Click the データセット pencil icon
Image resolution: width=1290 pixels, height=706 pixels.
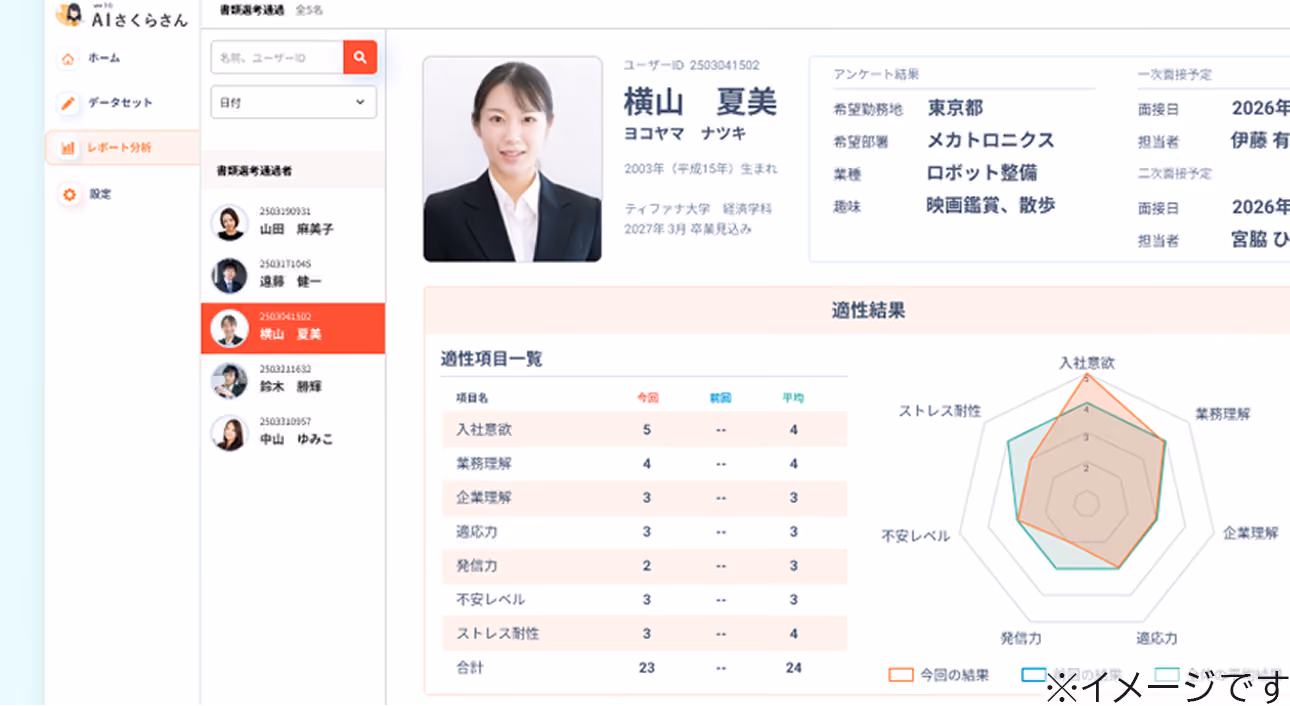click(68, 103)
